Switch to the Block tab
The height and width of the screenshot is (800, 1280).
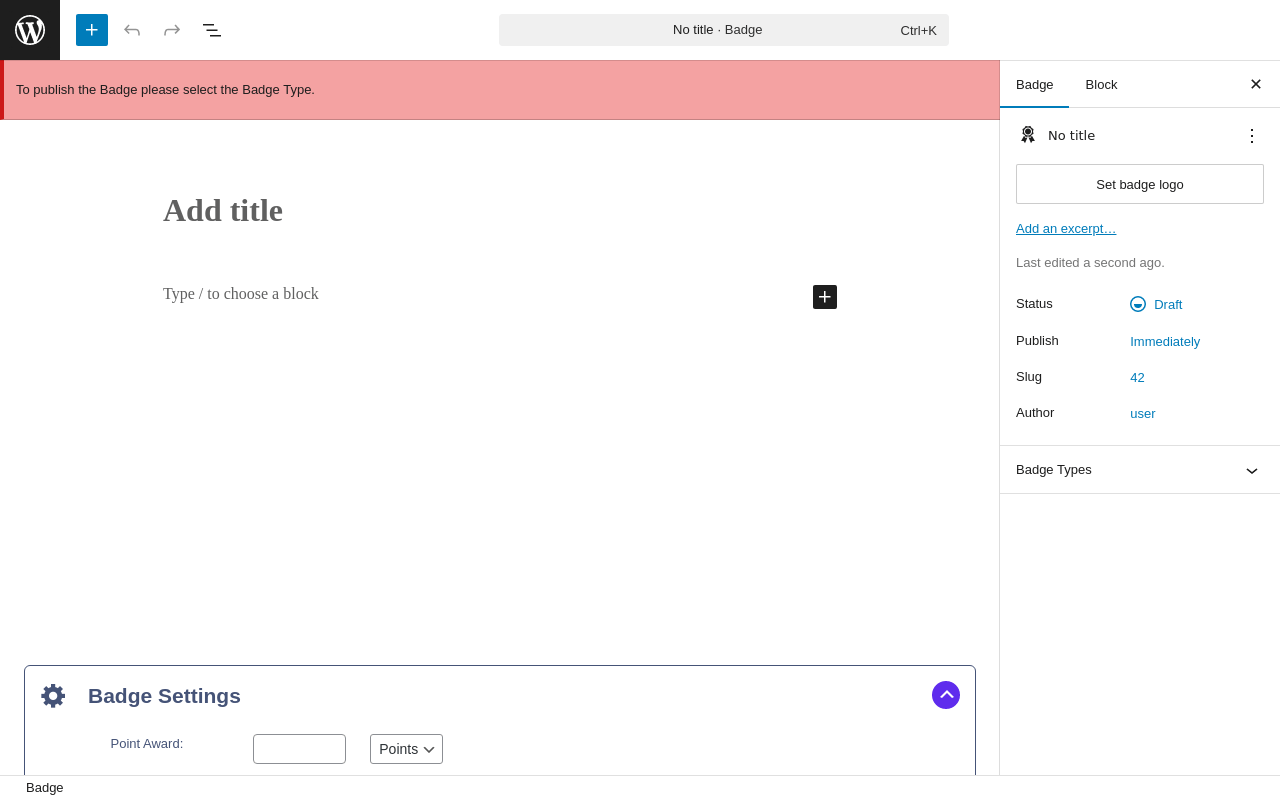point(1101,84)
